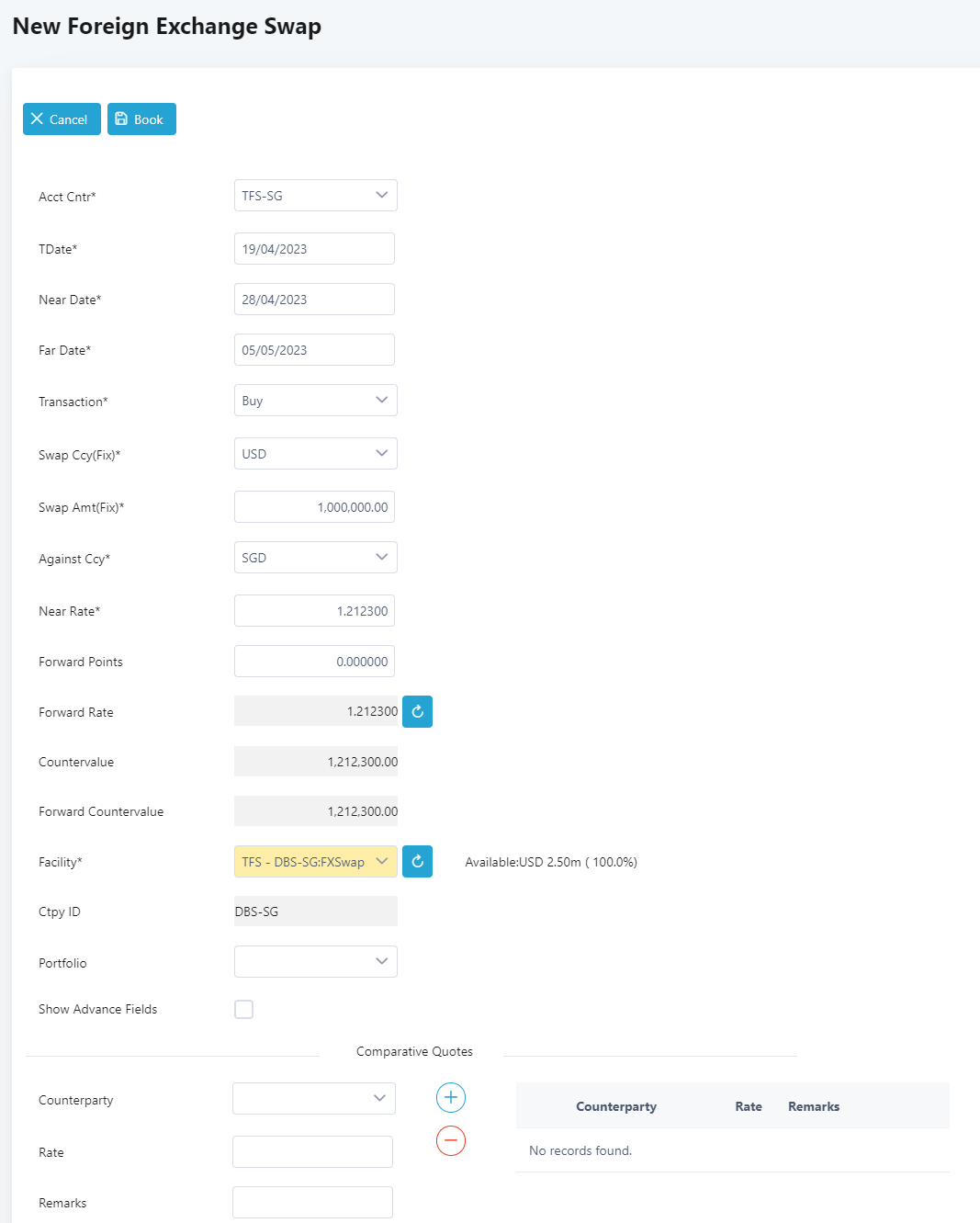This screenshot has width=980, height=1223.
Task: Open the Portfolio dropdown
Action: tap(315, 962)
